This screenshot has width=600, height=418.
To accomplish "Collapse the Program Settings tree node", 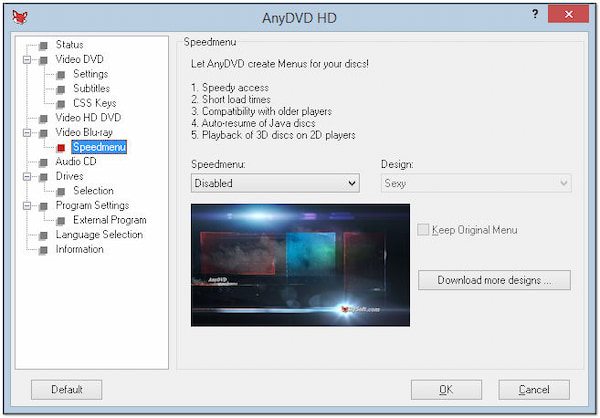I will pyautogui.click(x=27, y=206).
